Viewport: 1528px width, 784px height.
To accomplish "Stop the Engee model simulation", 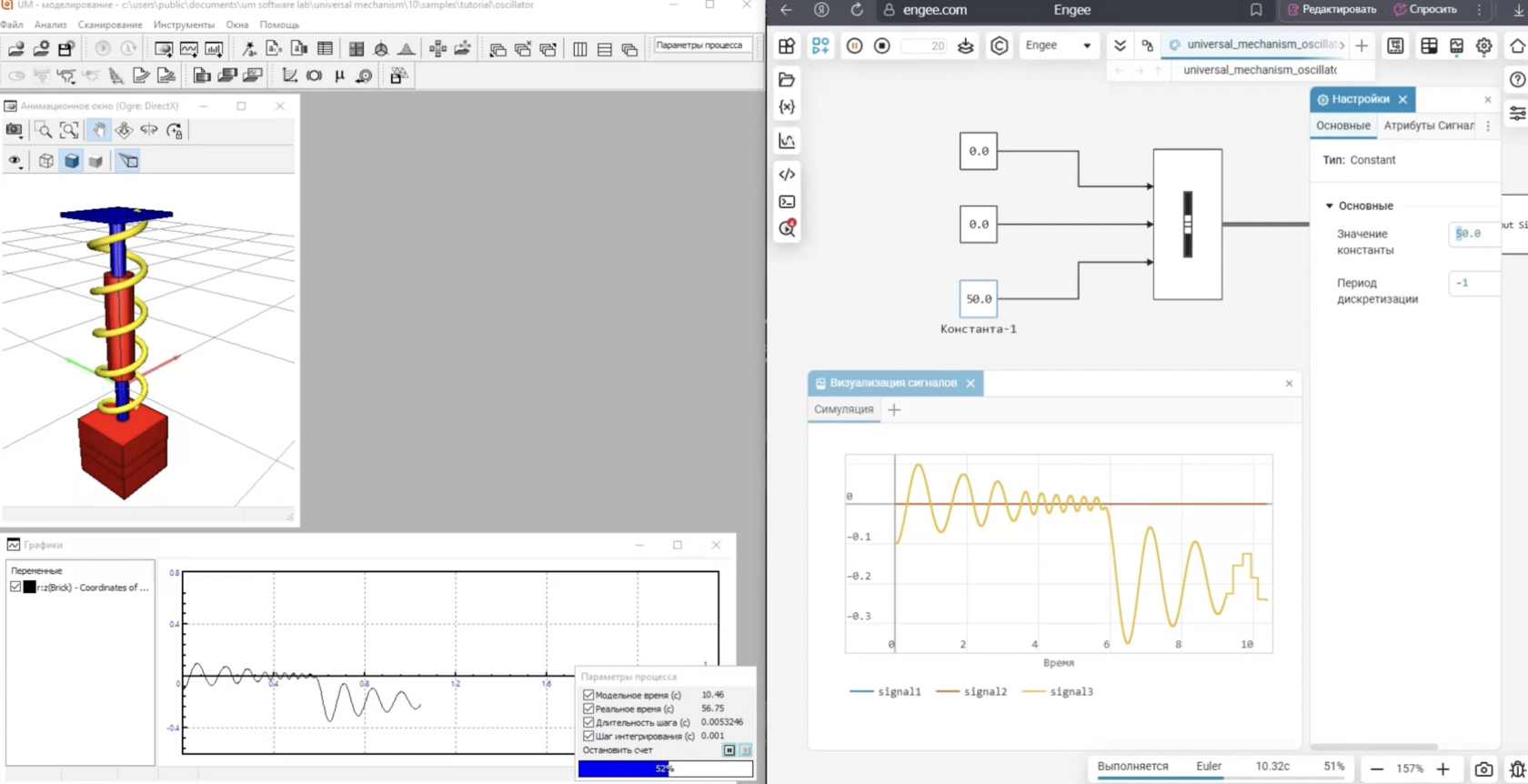I will 881,45.
